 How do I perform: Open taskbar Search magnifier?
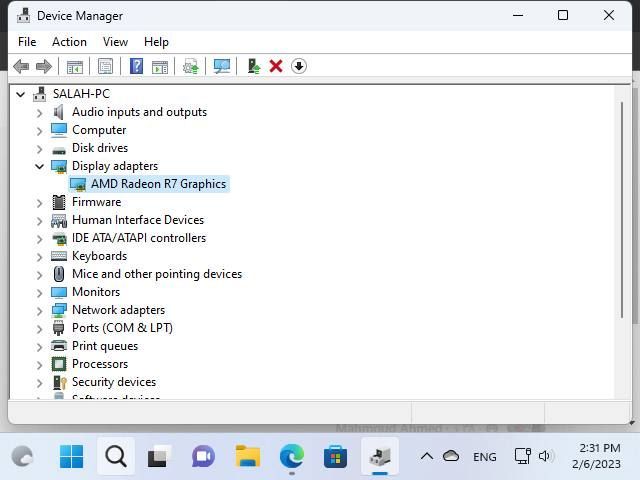point(116,456)
